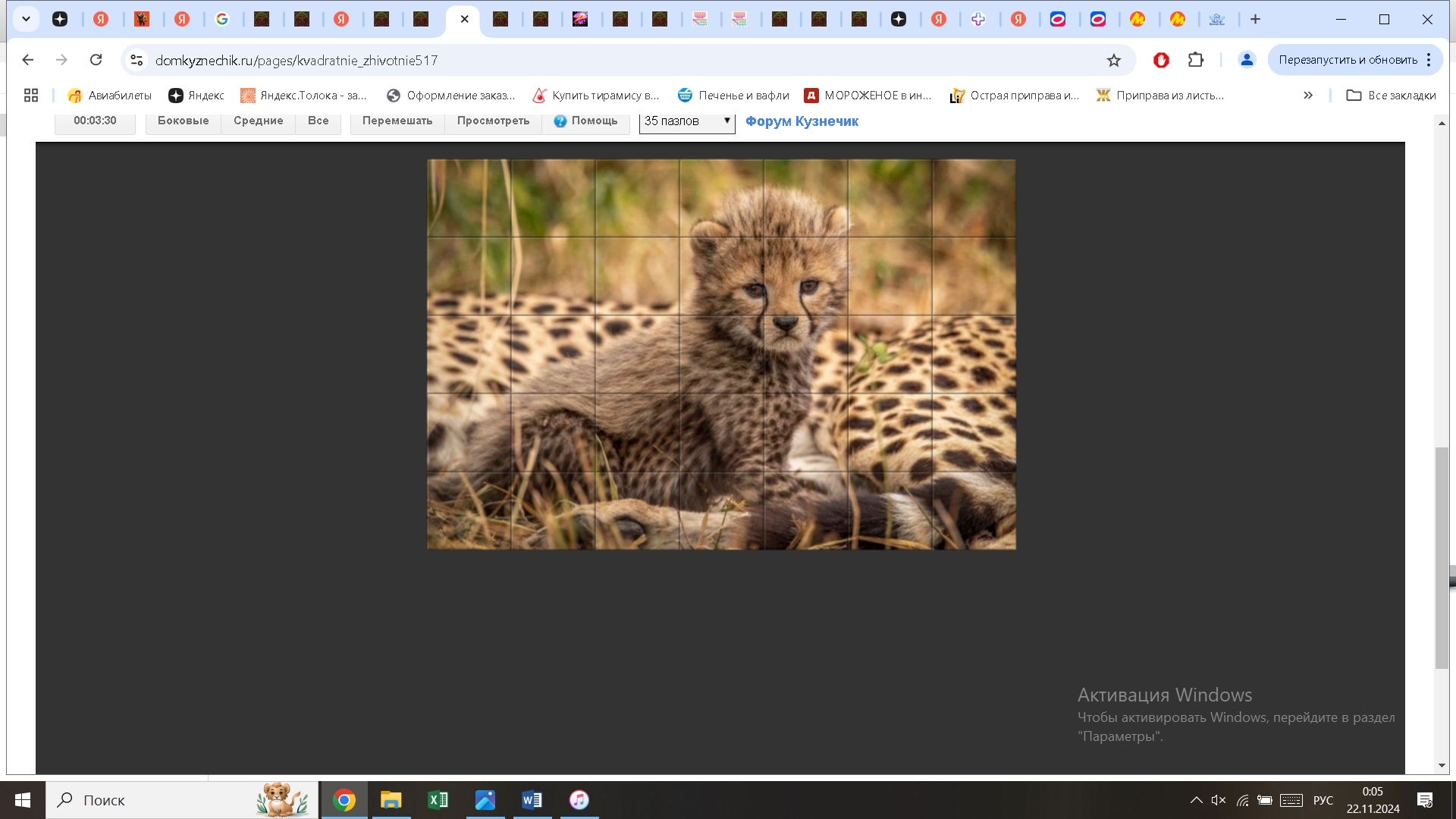Select Боковые puzzle pieces filter
This screenshot has width=1456, height=819.
tap(183, 121)
